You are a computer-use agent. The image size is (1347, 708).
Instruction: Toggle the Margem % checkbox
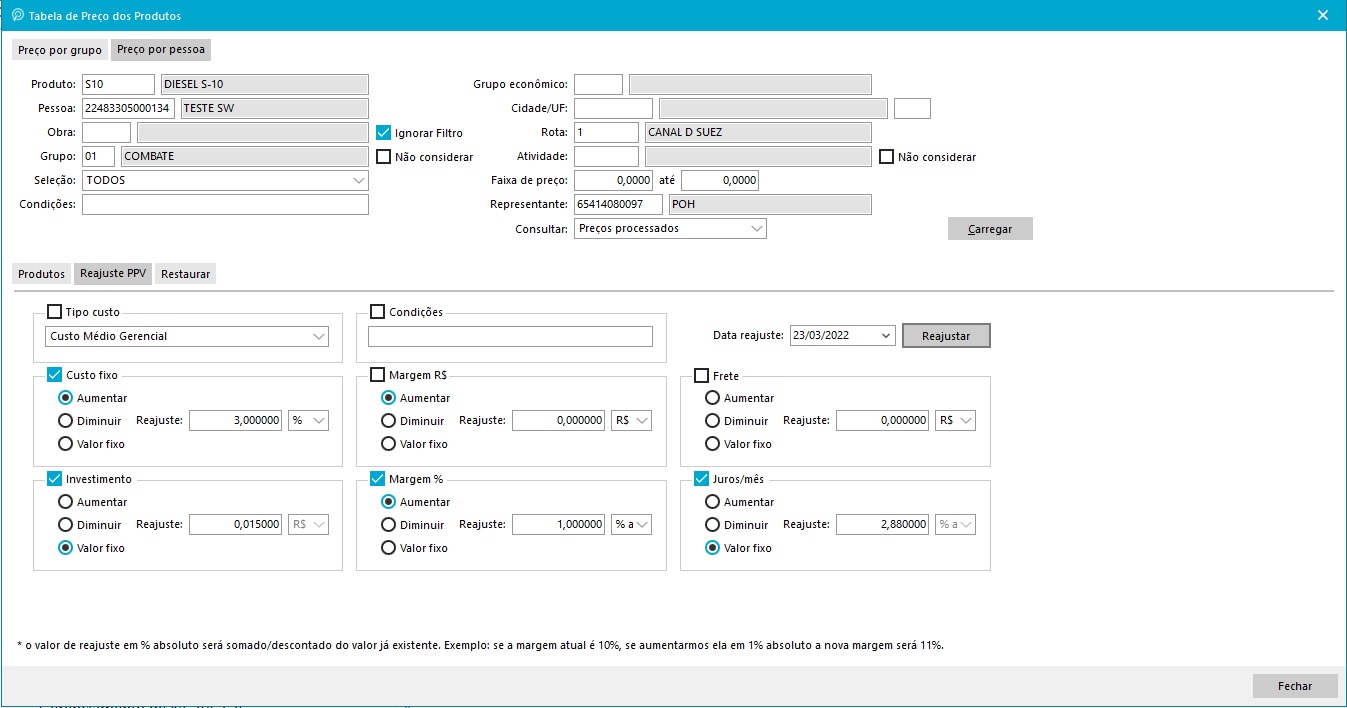tap(377, 479)
